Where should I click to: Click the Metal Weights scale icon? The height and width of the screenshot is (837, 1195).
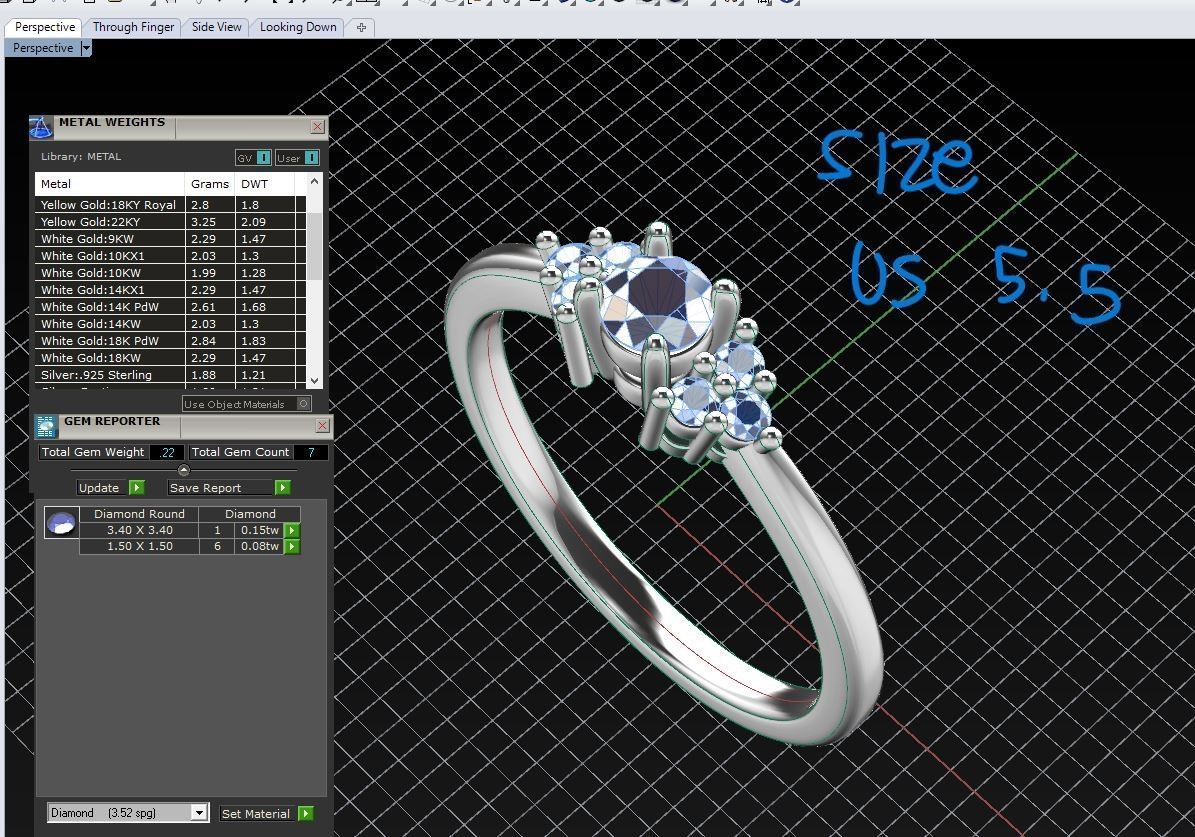[x=41, y=127]
